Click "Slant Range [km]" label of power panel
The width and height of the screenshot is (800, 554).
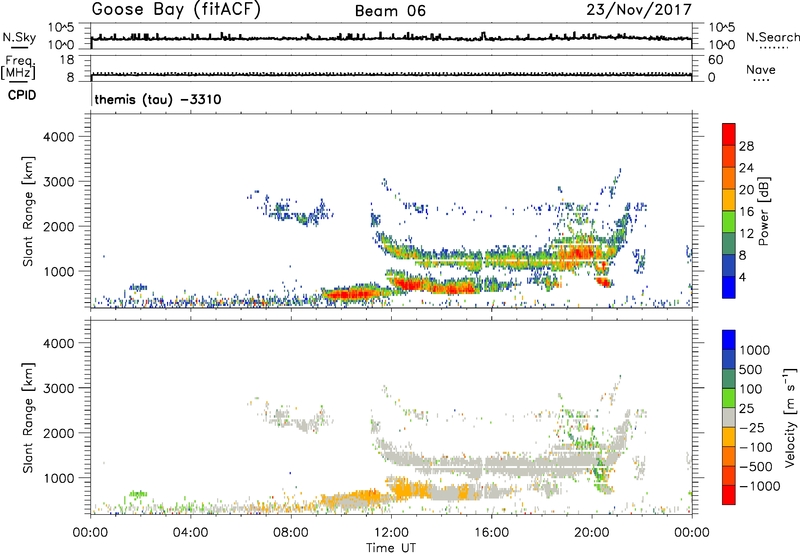pos(28,211)
